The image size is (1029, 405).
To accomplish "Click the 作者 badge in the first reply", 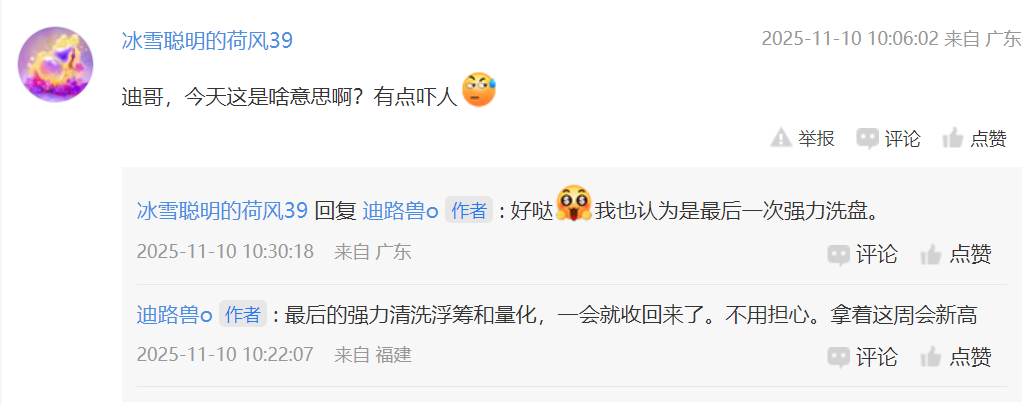I will click(x=469, y=211).
